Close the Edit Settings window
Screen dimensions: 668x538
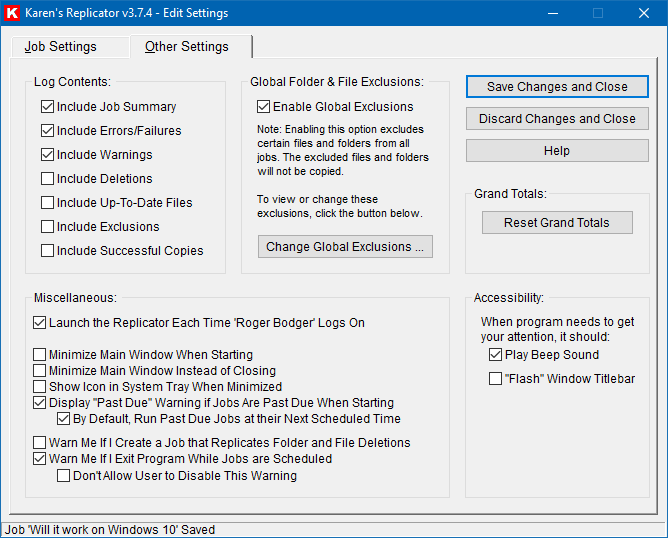pos(644,13)
